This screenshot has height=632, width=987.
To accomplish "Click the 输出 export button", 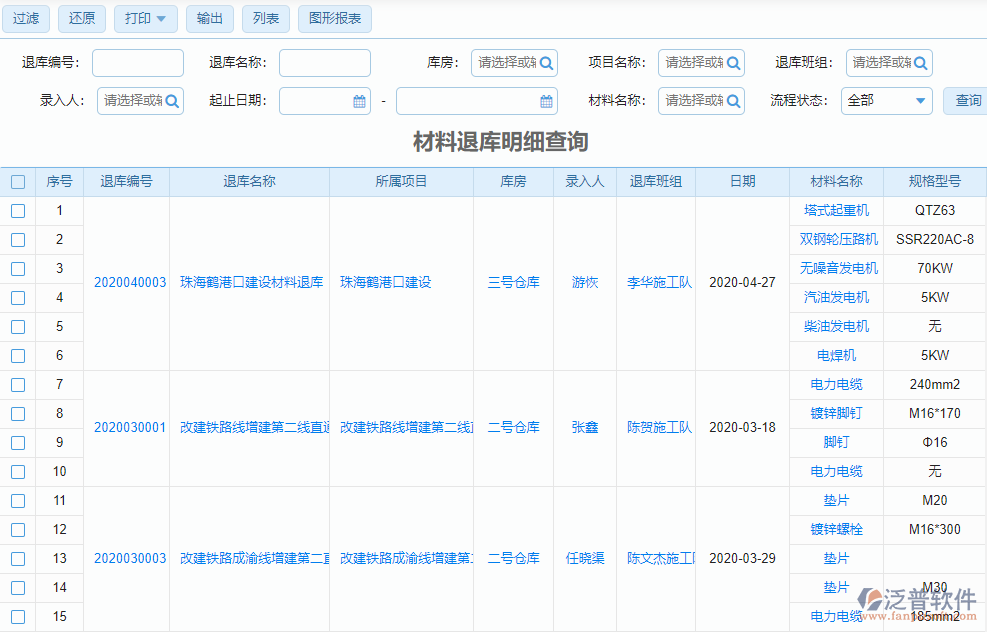I will 209,18.
